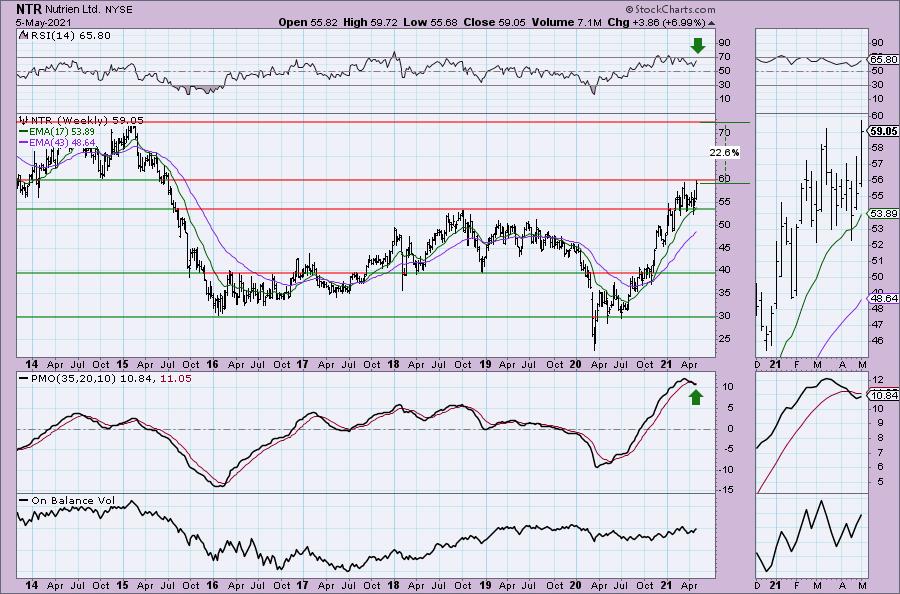Click the Volume 7.1M value
The image size is (900, 594).
[x=566, y=22]
